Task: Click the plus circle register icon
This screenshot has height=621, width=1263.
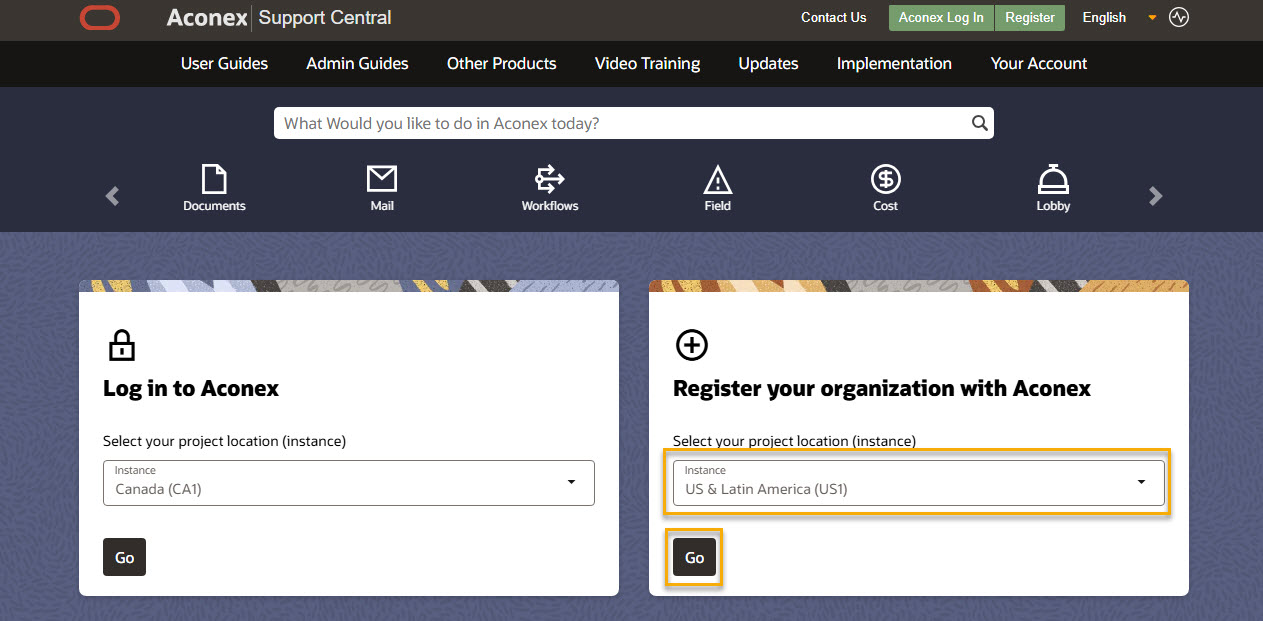Action: pyautogui.click(x=692, y=346)
